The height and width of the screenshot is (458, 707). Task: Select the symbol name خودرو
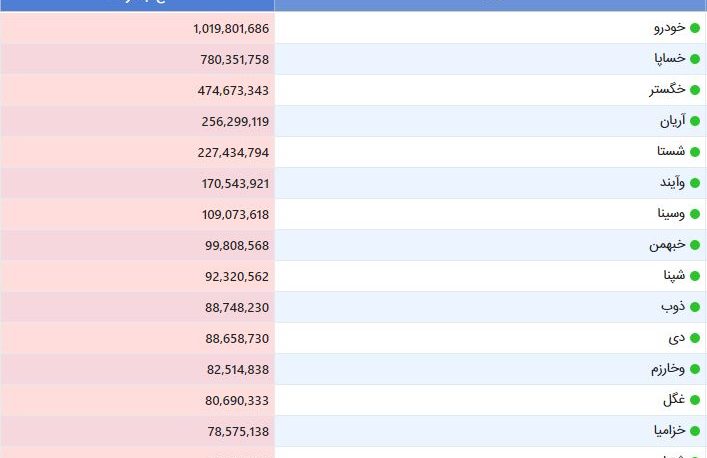(670, 27)
